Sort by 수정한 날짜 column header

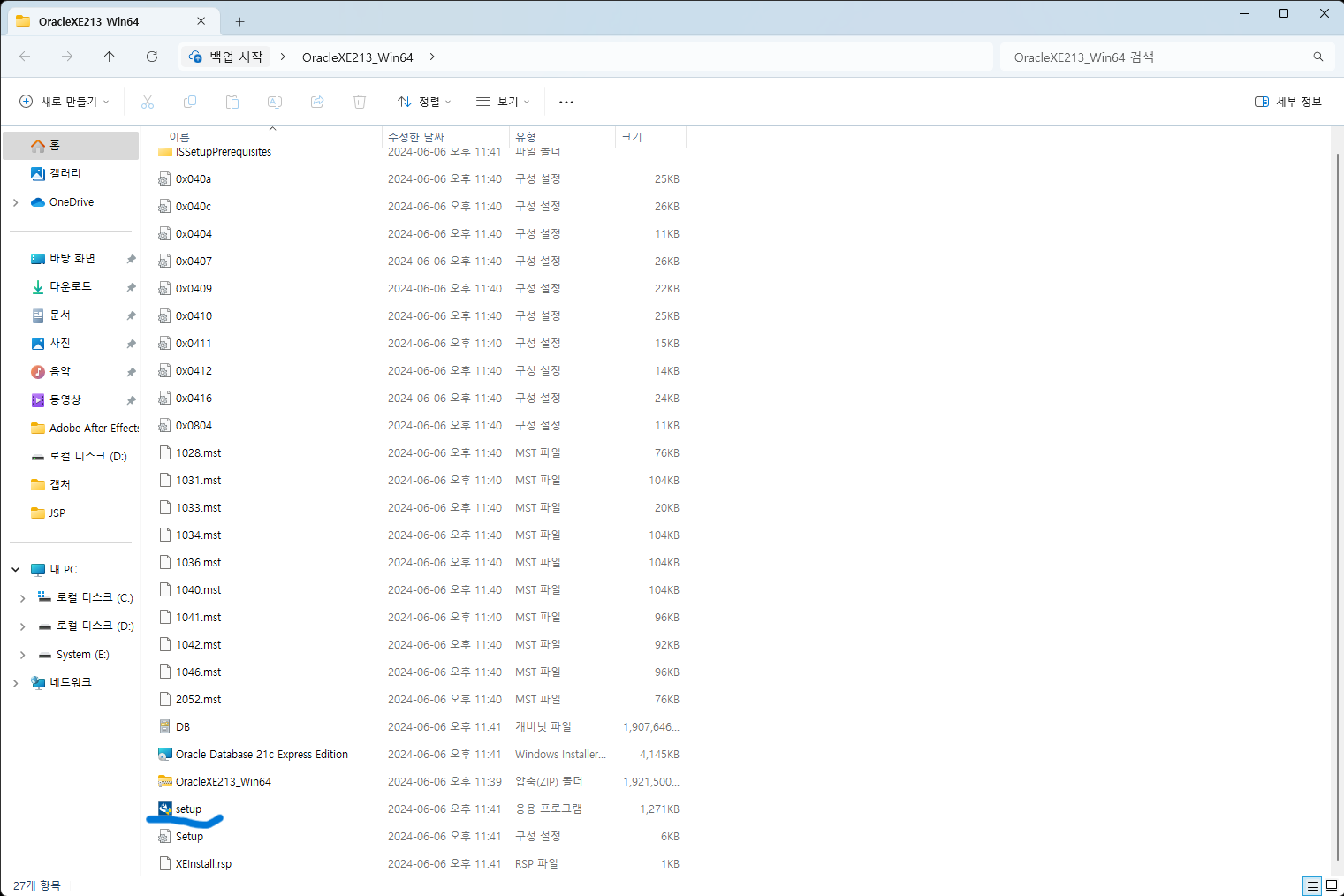coord(445,137)
